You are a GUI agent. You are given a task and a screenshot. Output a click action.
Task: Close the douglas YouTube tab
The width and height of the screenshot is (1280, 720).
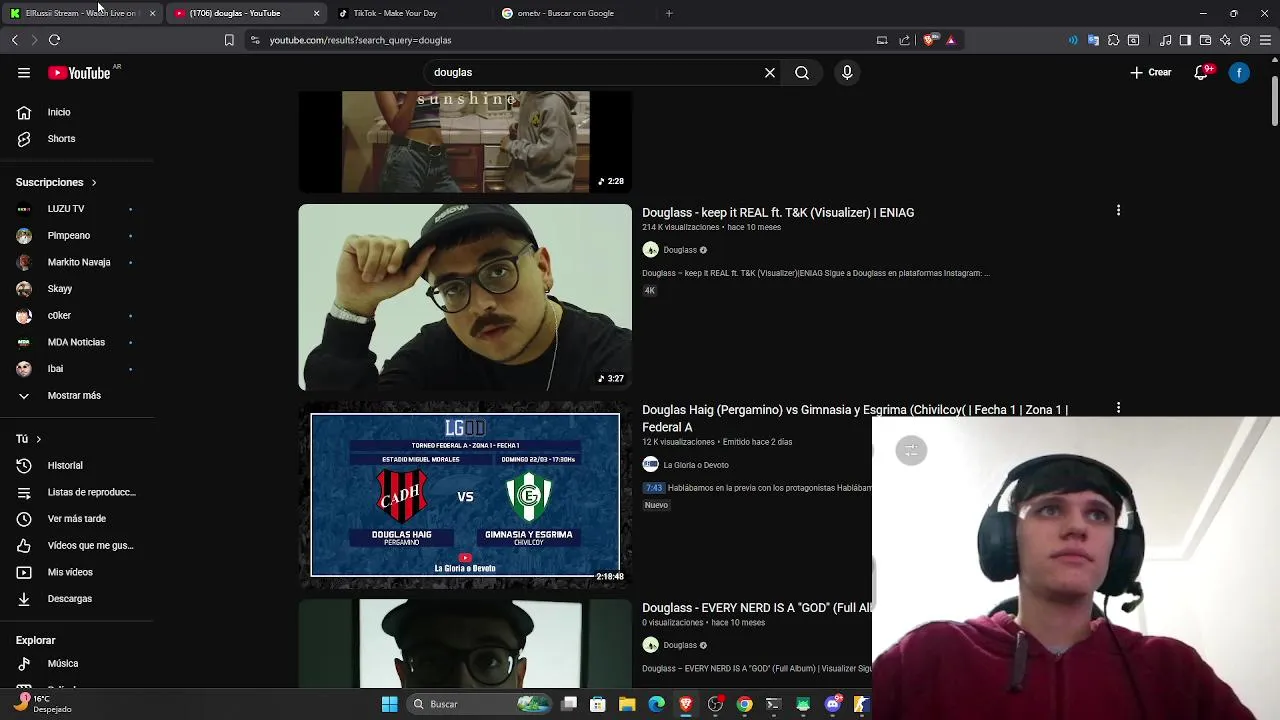click(x=316, y=13)
